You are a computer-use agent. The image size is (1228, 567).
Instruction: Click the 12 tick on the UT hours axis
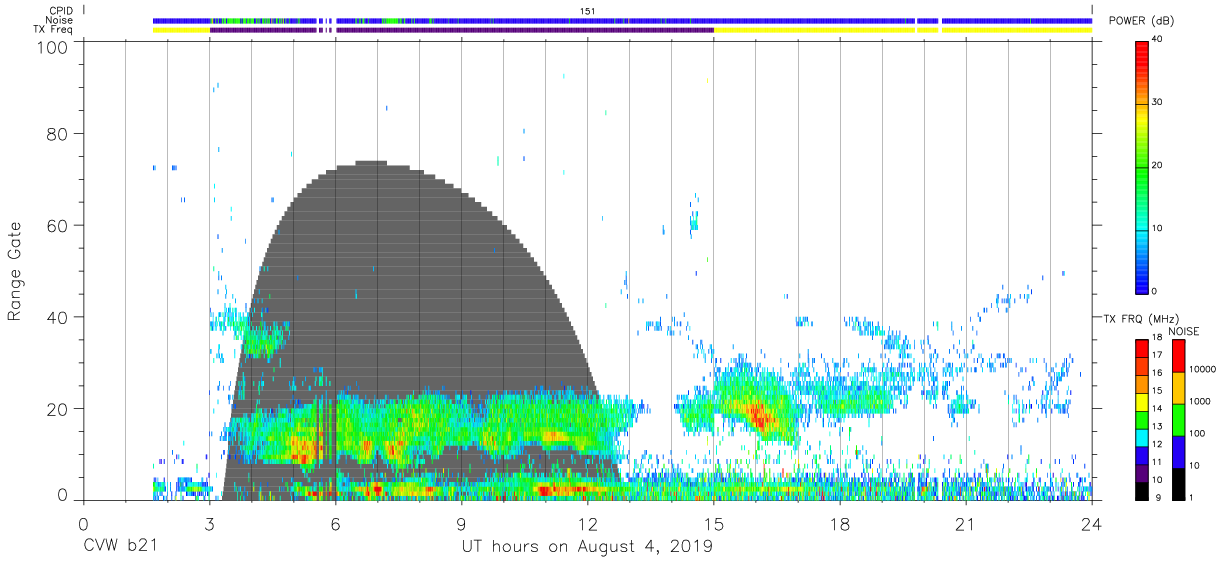coord(587,524)
